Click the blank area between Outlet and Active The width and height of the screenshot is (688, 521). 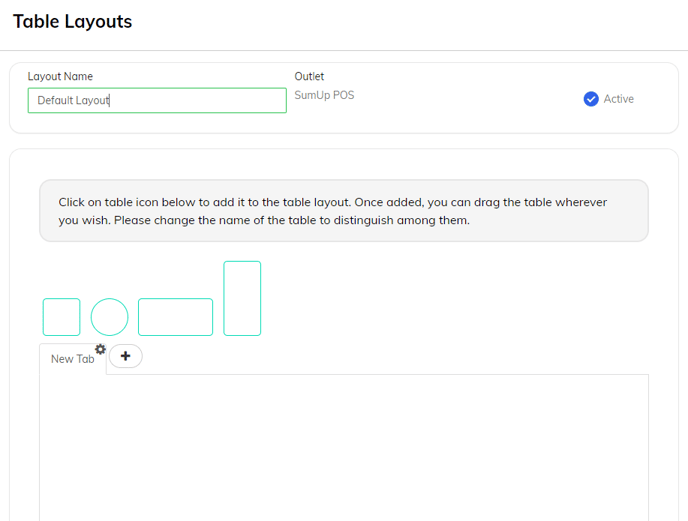[x=467, y=99]
